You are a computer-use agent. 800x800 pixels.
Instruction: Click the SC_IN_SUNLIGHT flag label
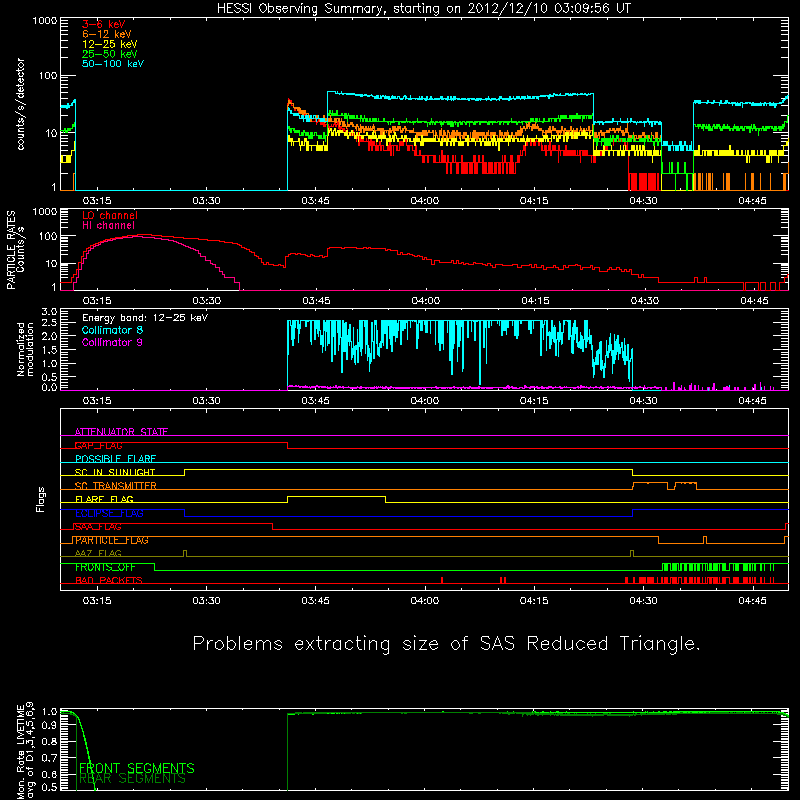pyautogui.click(x=115, y=472)
